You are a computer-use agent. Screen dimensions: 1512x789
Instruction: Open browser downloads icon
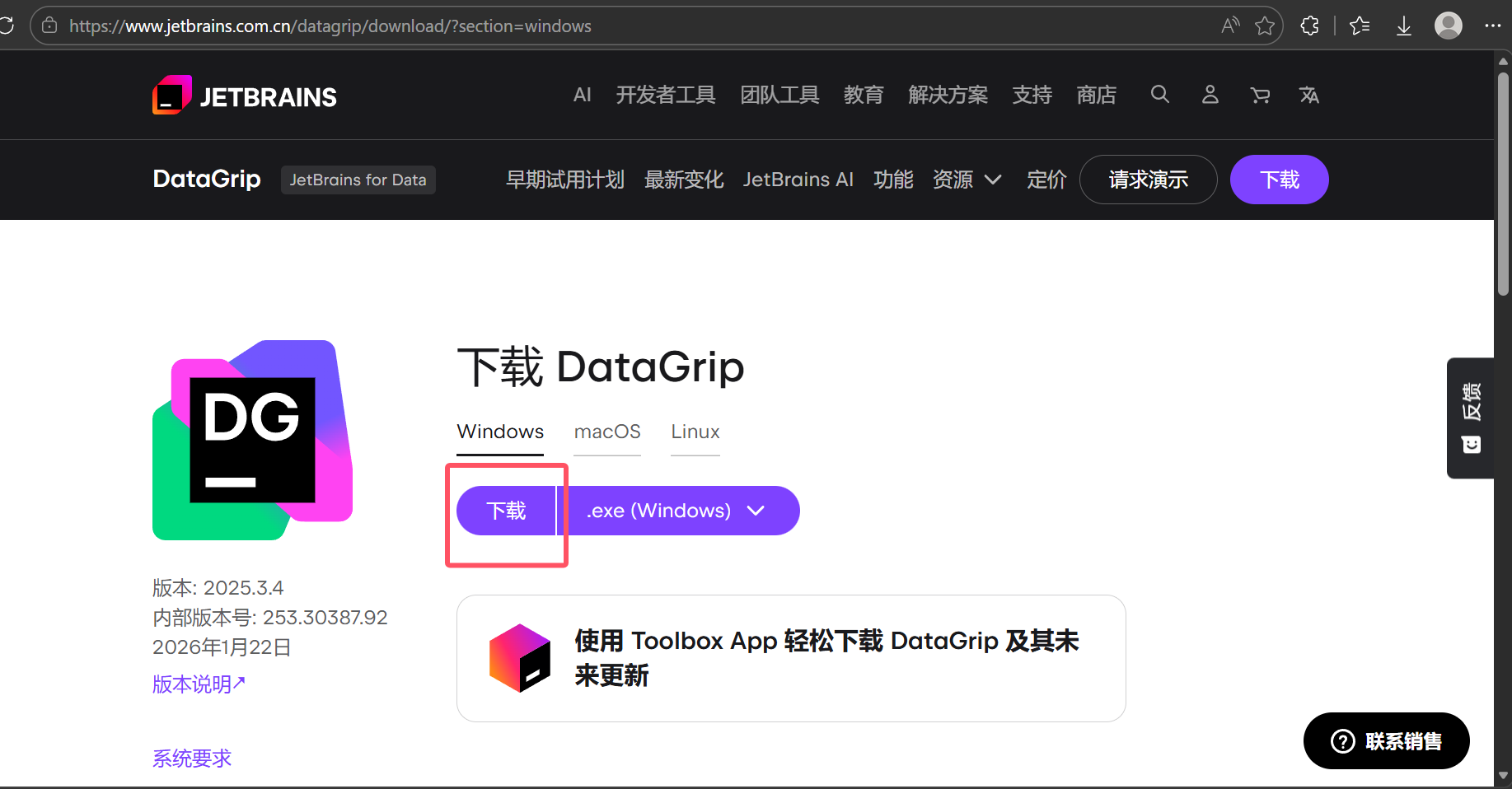point(1404,26)
